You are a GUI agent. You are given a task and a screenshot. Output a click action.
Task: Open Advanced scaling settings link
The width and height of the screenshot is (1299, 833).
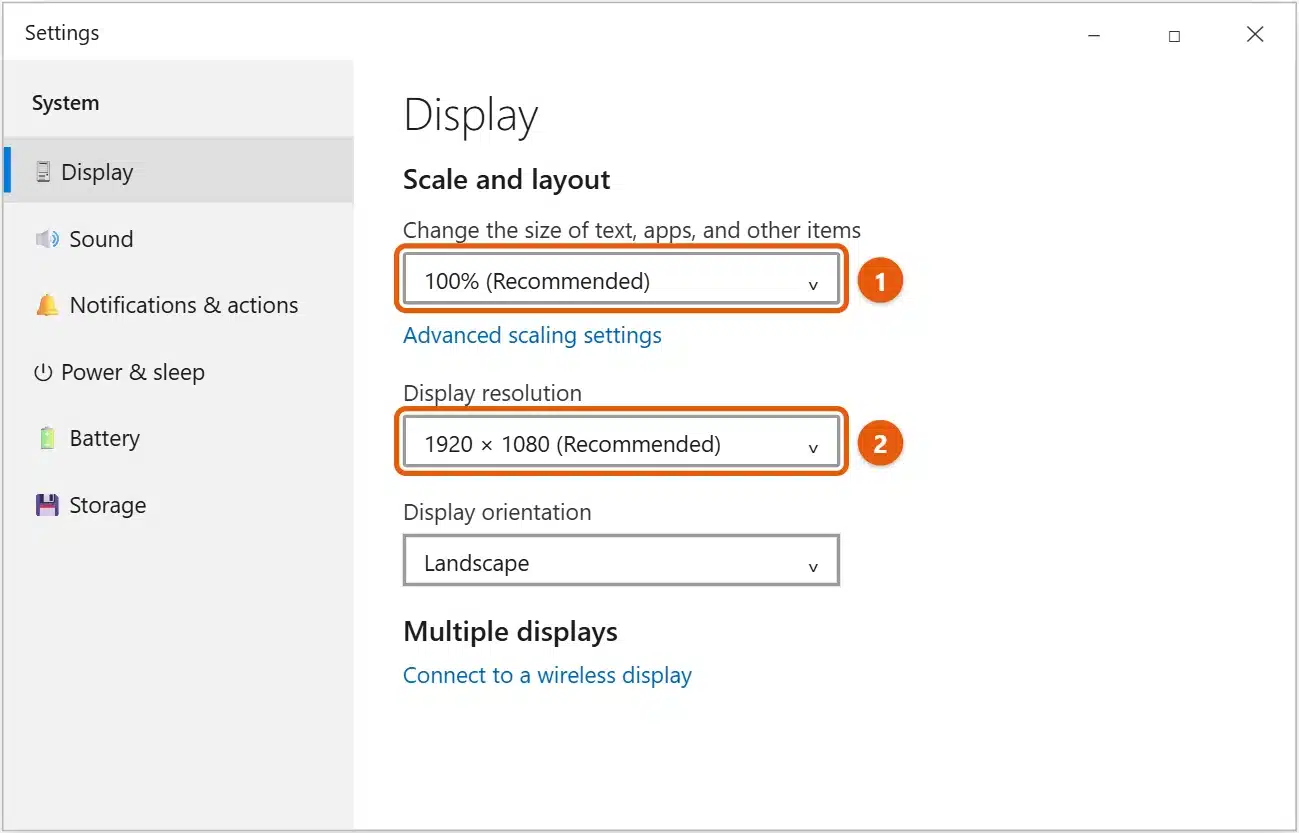pyautogui.click(x=532, y=335)
